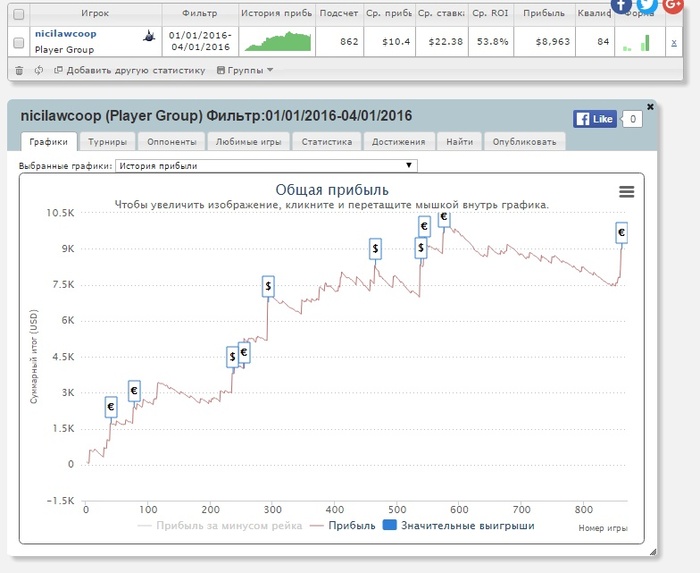This screenshot has width=700, height=573.
Task: Click the shark icon next to nicilawcoop
Action: pyautogui.click(x=149, y=36)
